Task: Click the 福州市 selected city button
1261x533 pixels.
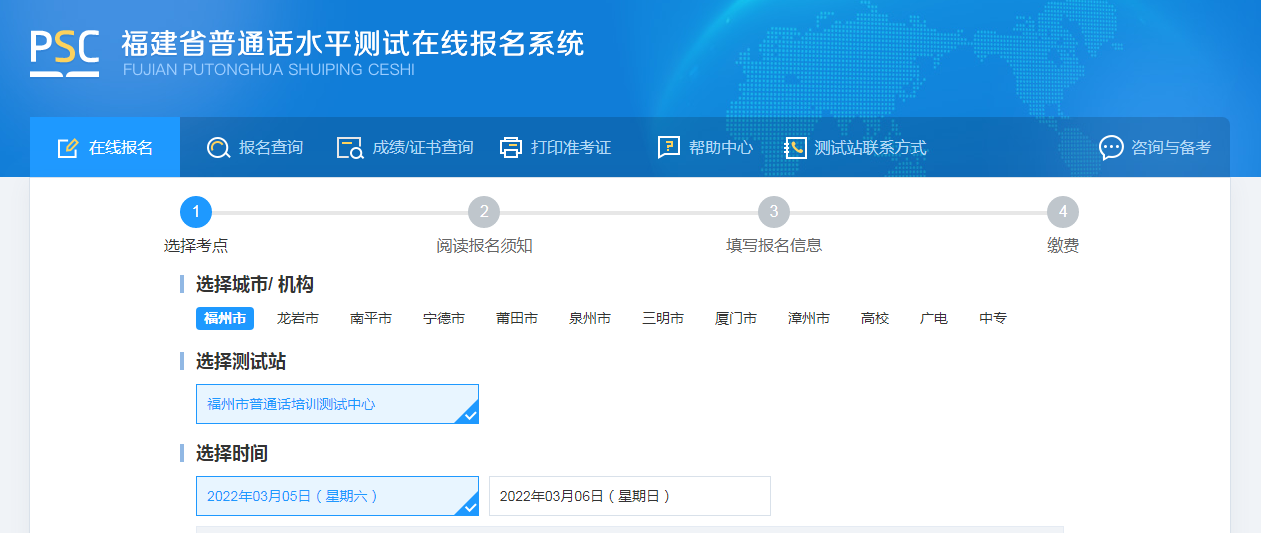Action: click(225, 318)
